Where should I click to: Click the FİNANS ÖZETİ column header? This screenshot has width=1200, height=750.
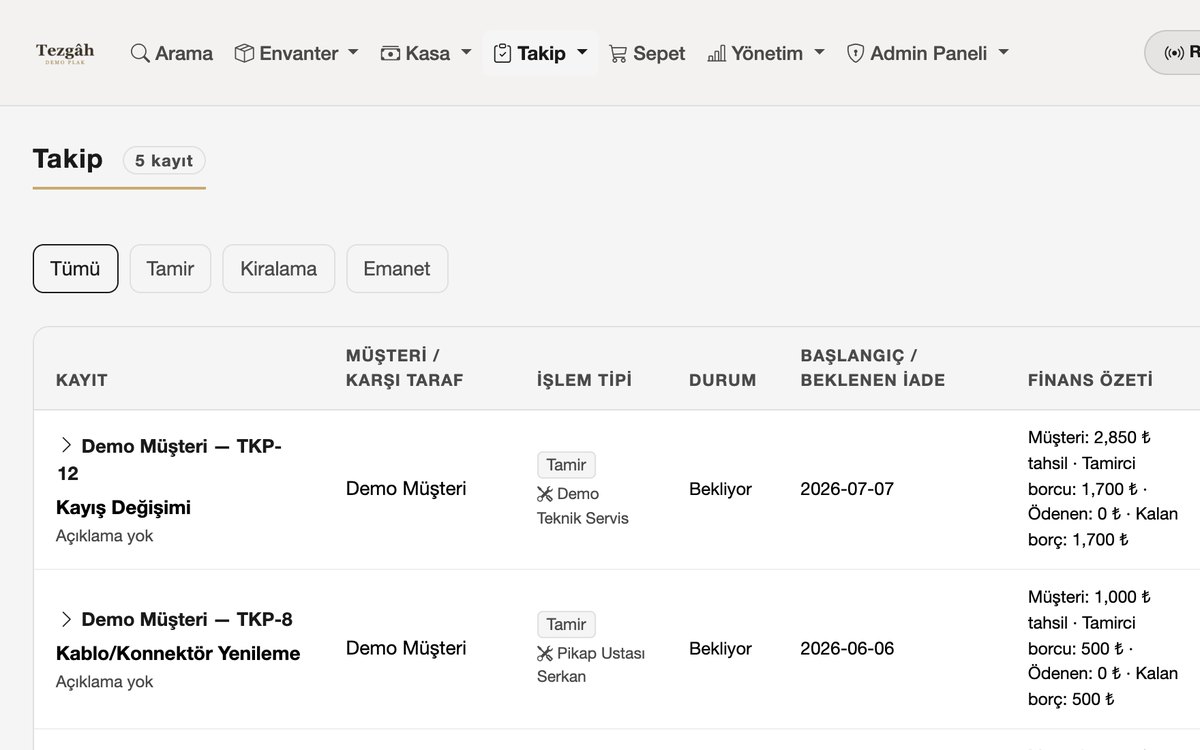(1090, 380)
